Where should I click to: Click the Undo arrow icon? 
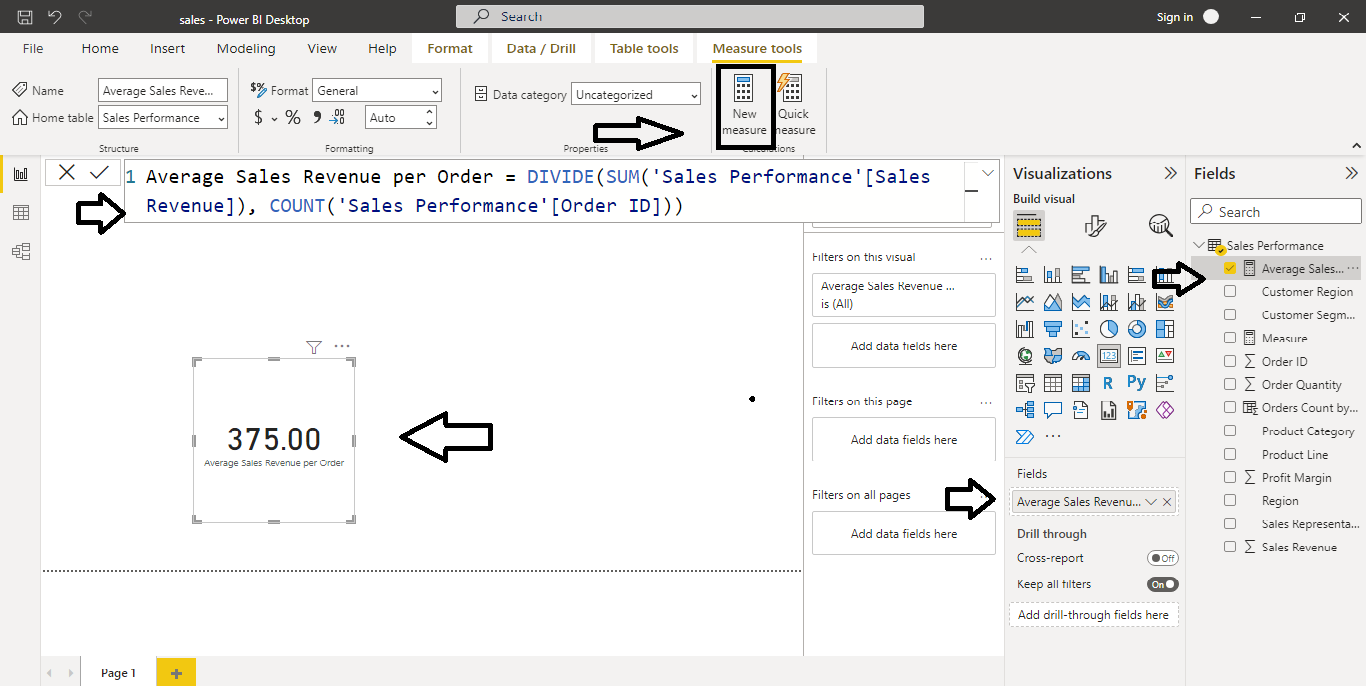[x=55, y=17]
